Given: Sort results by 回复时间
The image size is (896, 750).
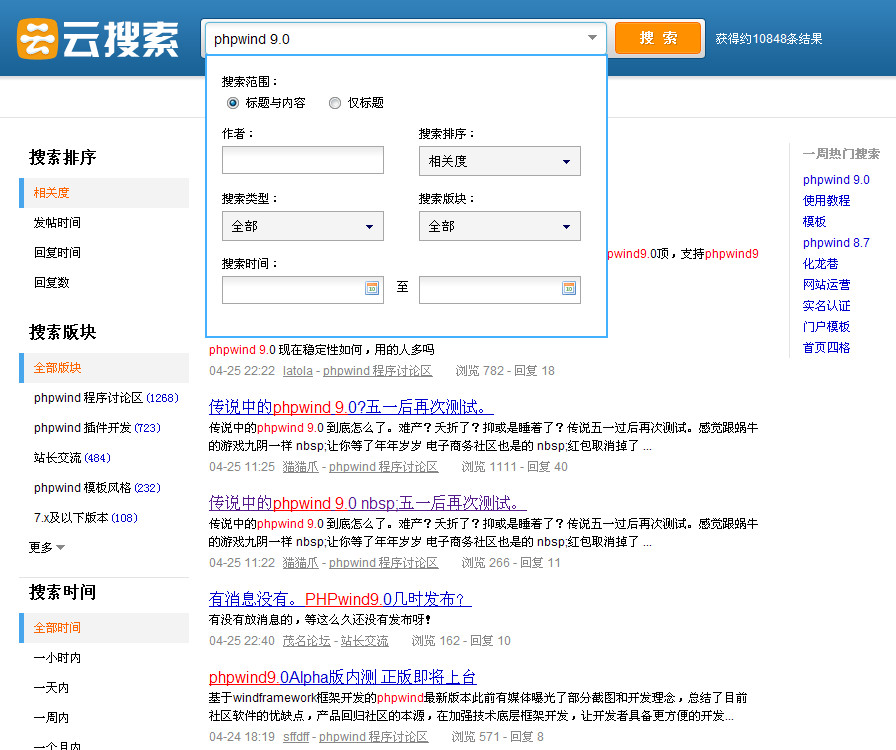Looking at the screenshot, I should point(57,252).
